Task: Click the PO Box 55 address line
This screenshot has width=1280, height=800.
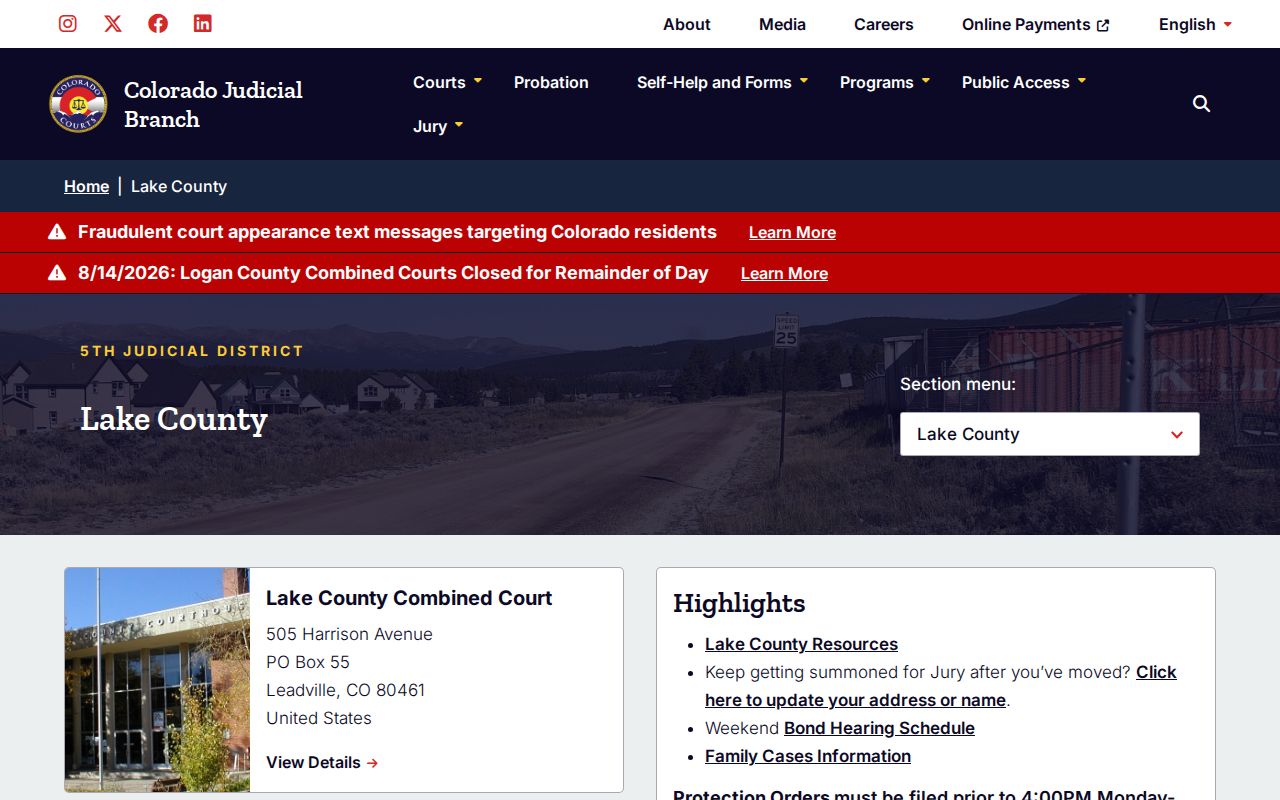Action: [308, 662]
